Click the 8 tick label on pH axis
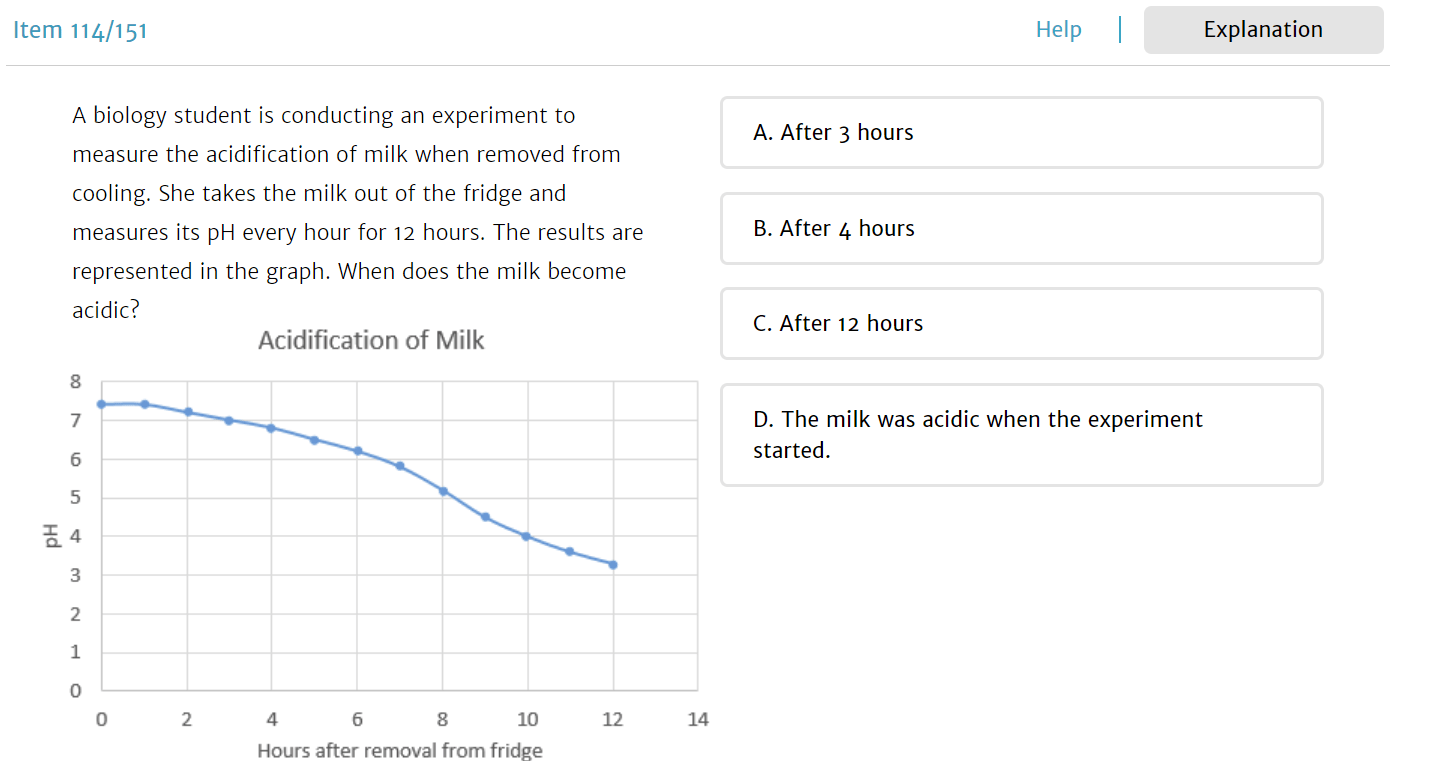 coord(75,382)
